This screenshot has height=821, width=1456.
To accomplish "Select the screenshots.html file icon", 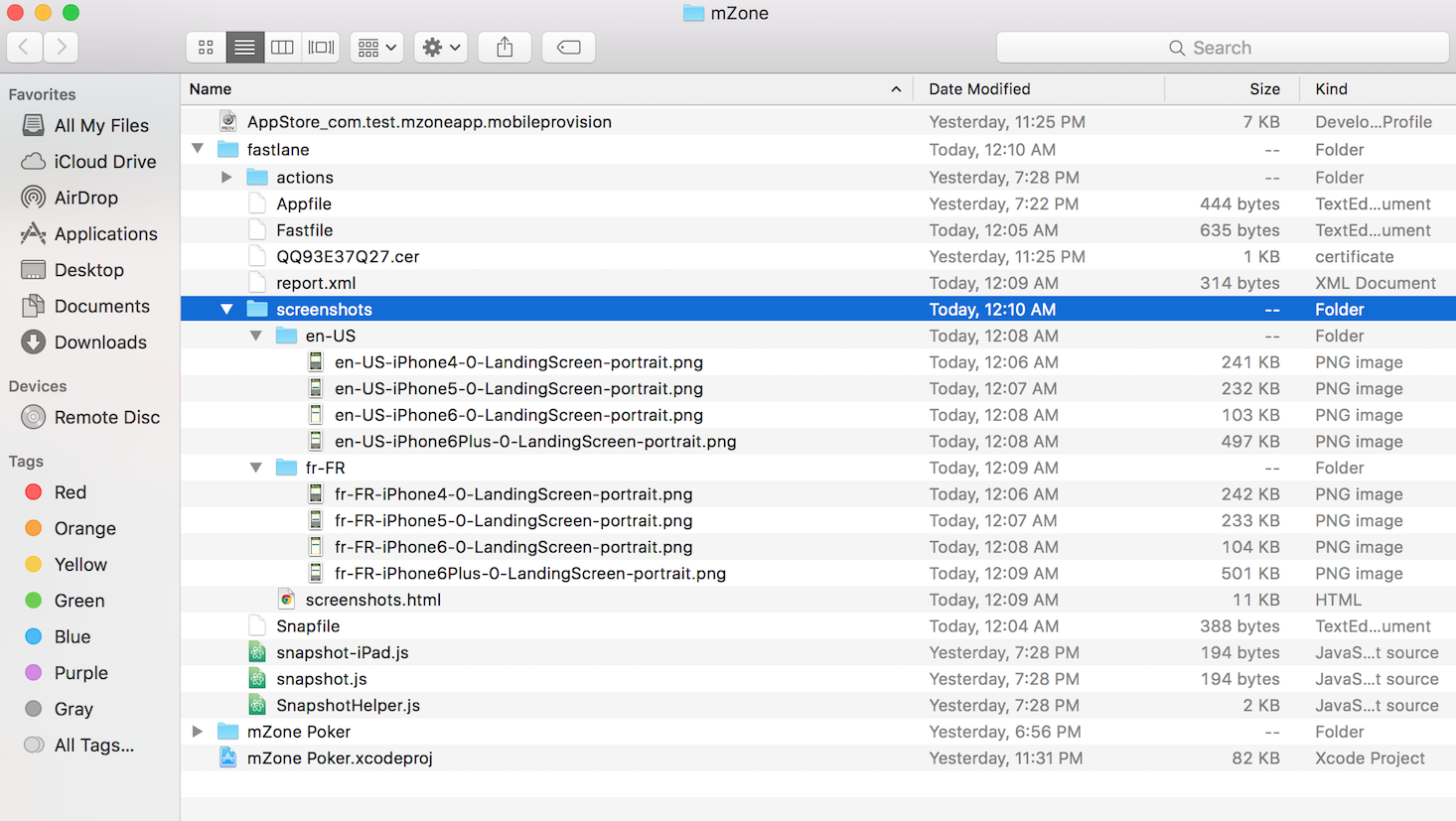I will coord(286,600).
